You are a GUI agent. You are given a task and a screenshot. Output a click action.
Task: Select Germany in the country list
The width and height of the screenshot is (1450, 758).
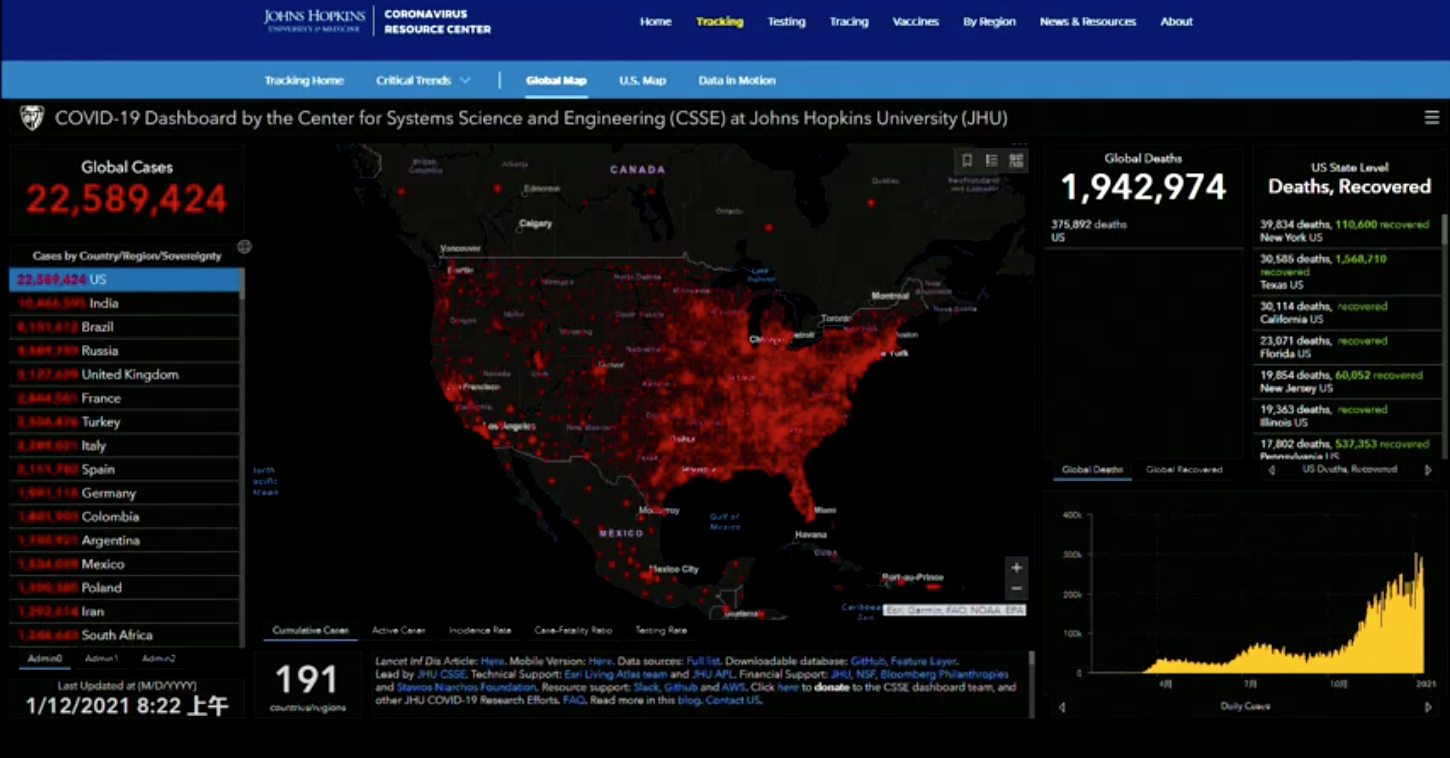click(125, 493)
